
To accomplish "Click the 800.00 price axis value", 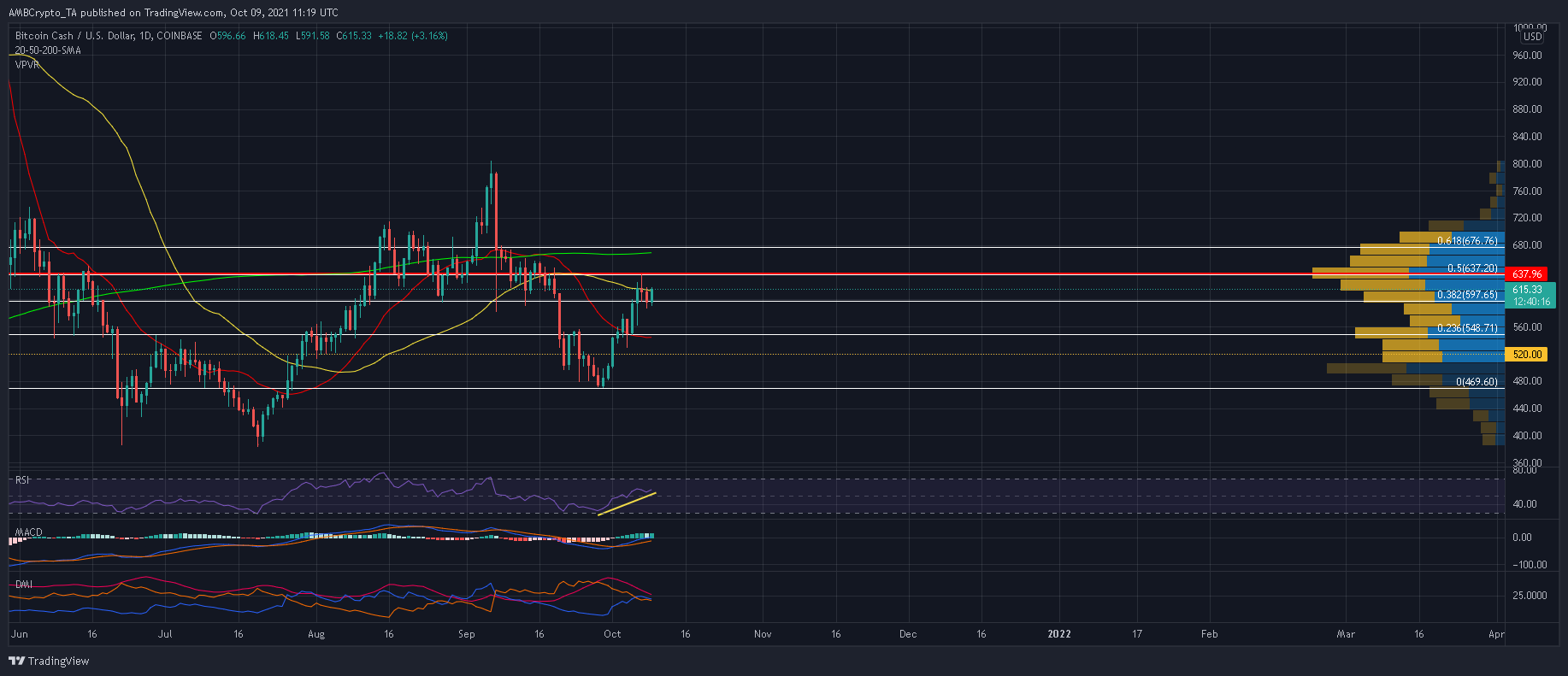I will tap(1527, 164).
